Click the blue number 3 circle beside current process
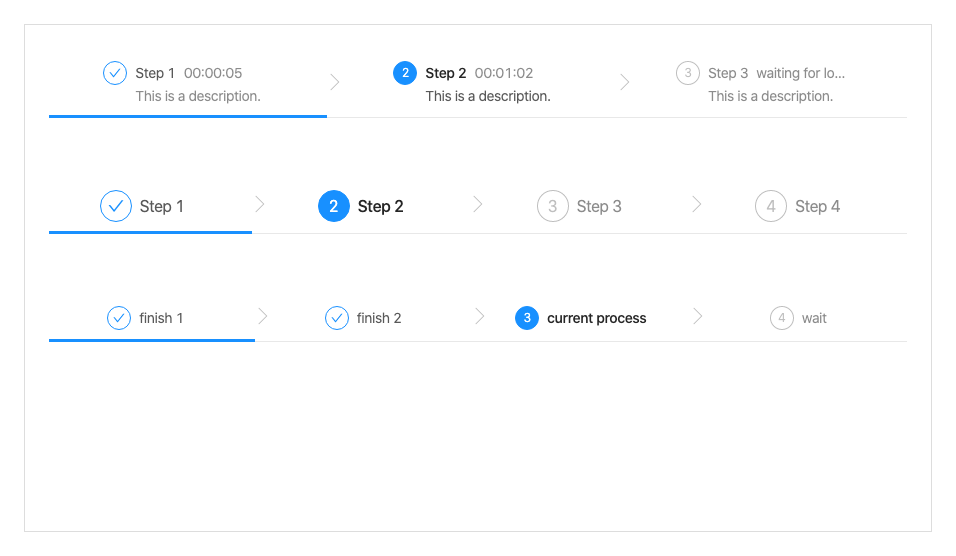 point(527,318)
